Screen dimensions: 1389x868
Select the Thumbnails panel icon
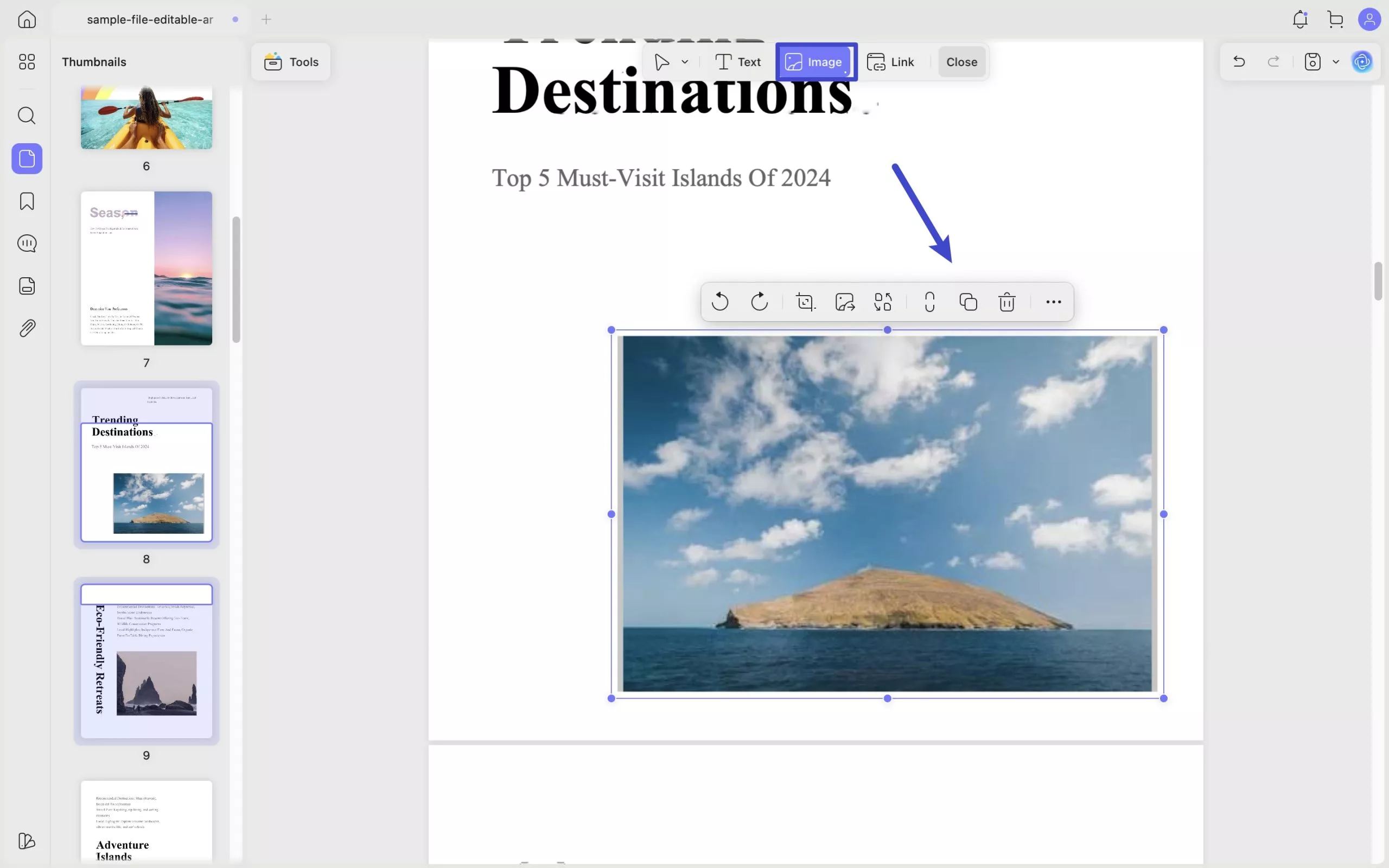click(x=27, y=158)
